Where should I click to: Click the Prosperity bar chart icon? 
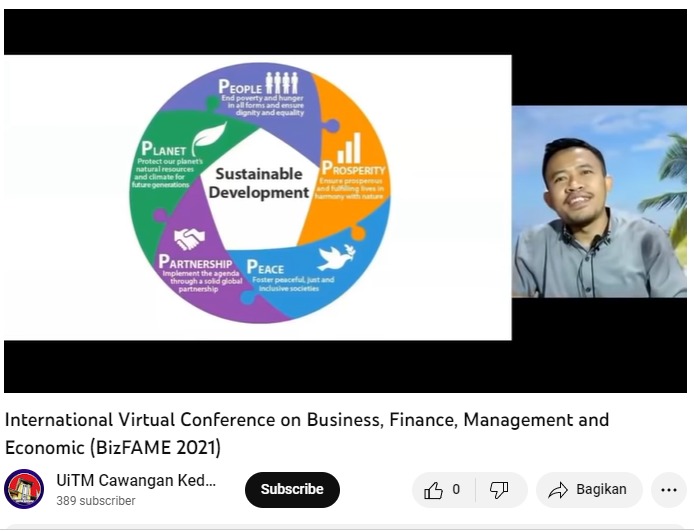click(349, 148)
